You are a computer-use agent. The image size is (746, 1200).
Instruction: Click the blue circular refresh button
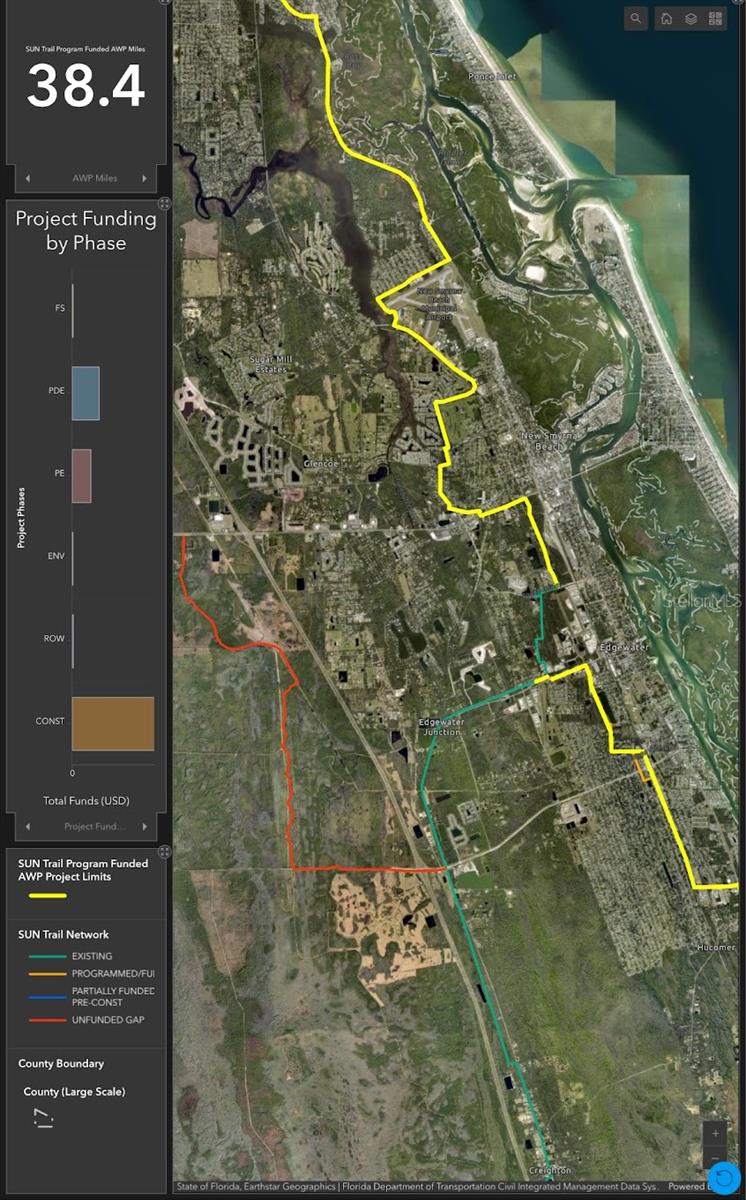[x=725, y=1179]
